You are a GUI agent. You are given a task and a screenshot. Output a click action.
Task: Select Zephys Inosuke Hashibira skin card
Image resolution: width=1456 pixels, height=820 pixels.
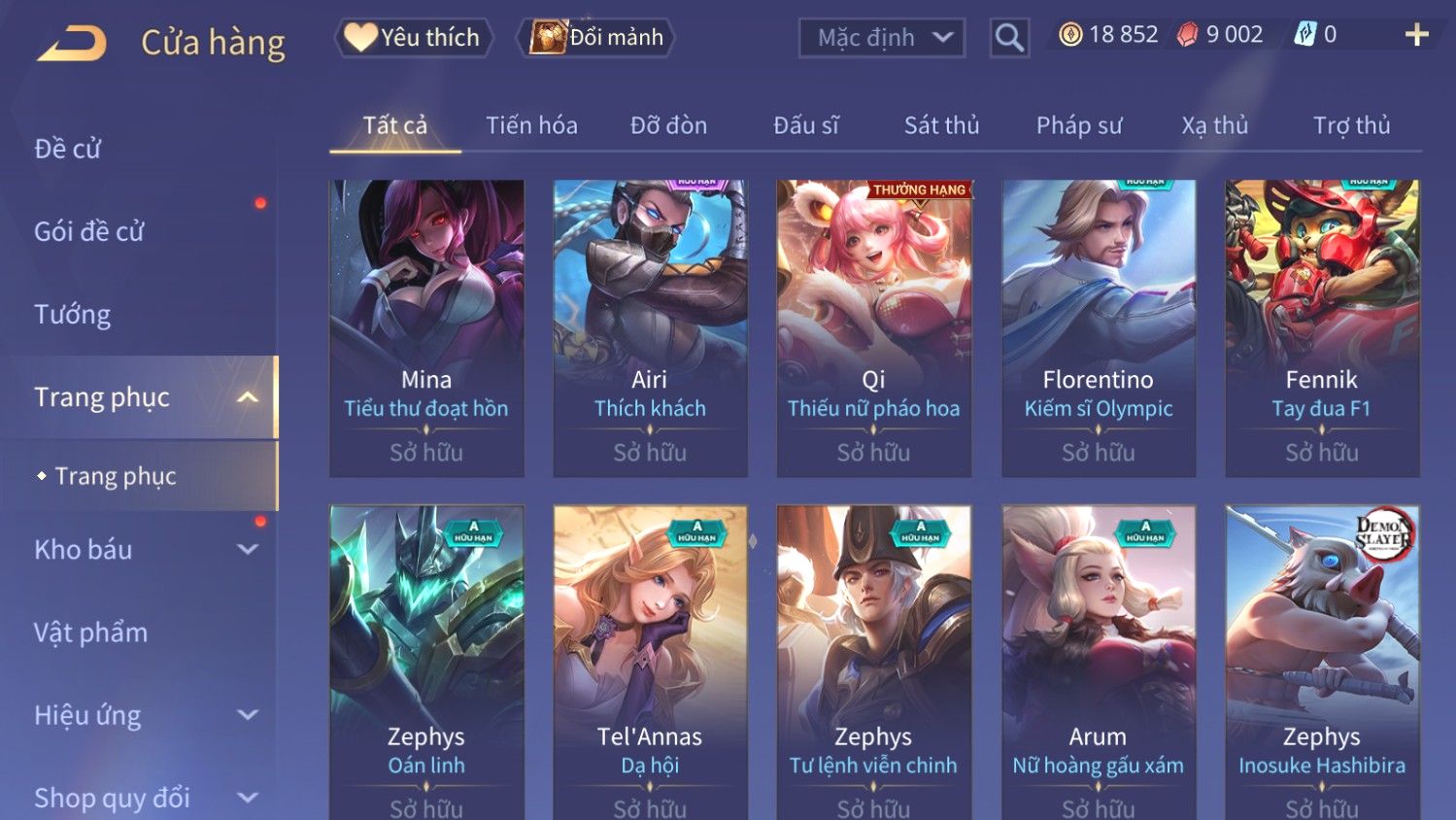click(x=1322, y=663)
